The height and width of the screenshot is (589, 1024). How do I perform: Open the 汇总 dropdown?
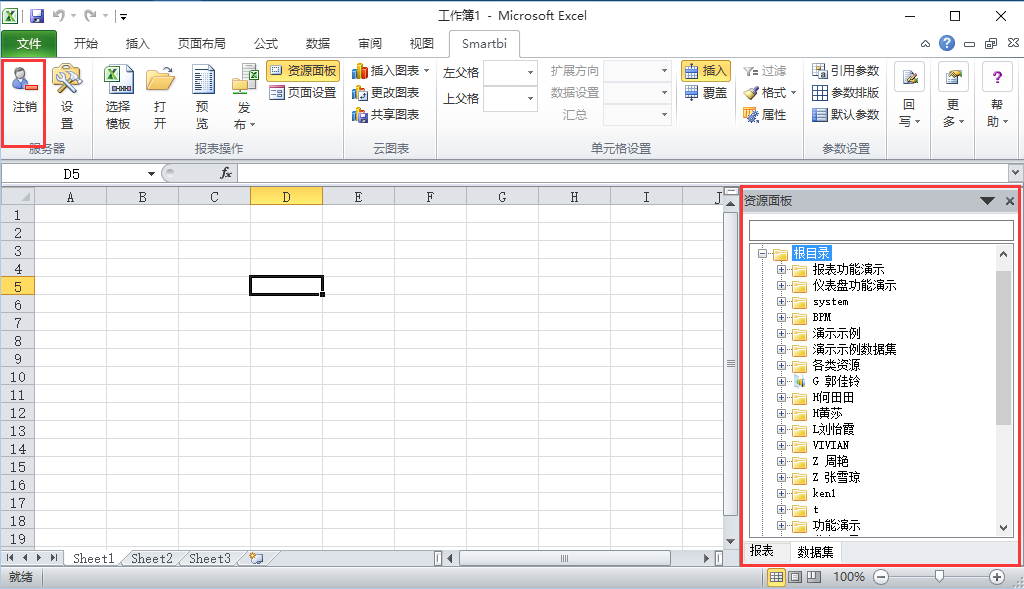coord(664,115)
